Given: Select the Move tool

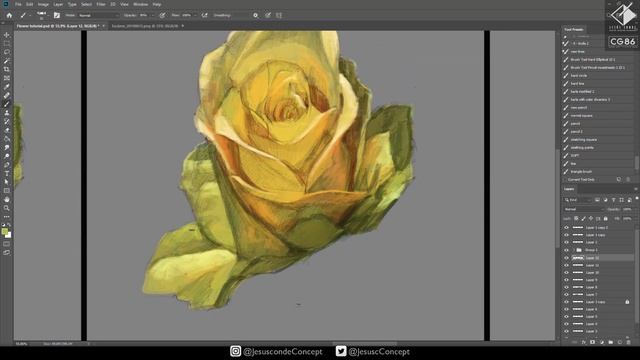Looking at the screenshot, I should pyautogui.click(x=7, y=35).
